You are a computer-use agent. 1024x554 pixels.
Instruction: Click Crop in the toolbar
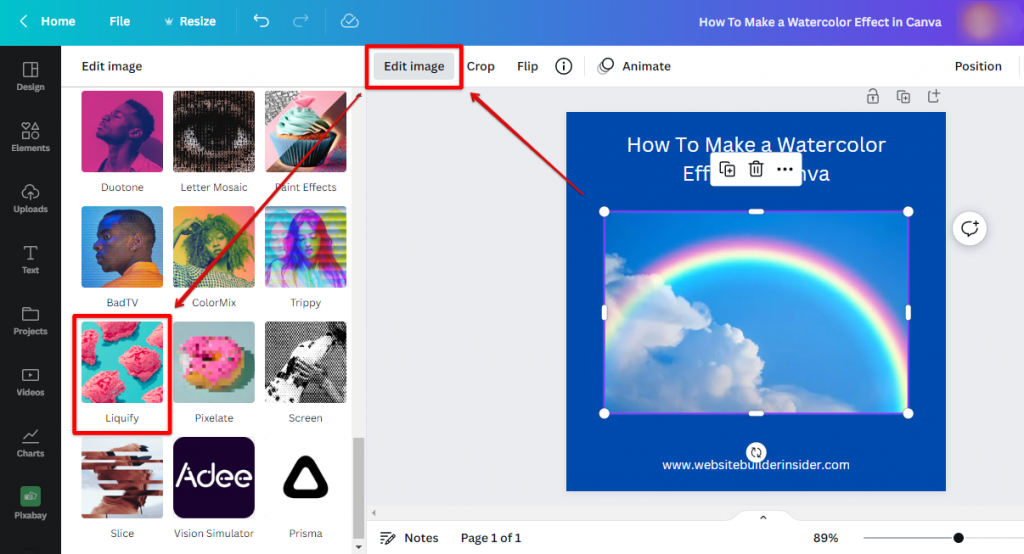pos(481,66)
